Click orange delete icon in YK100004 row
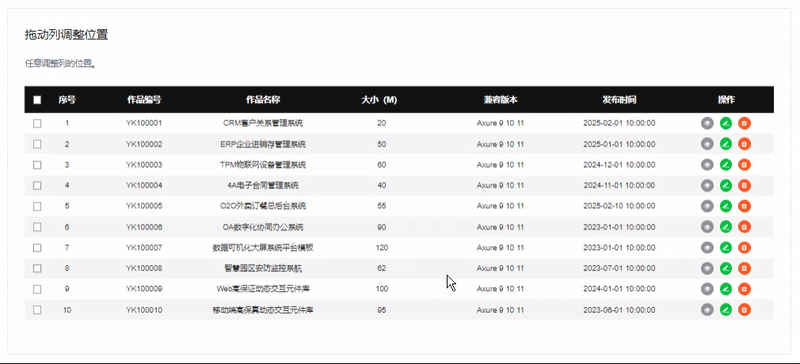The image size is (800, 364). [x=744, y=185]
